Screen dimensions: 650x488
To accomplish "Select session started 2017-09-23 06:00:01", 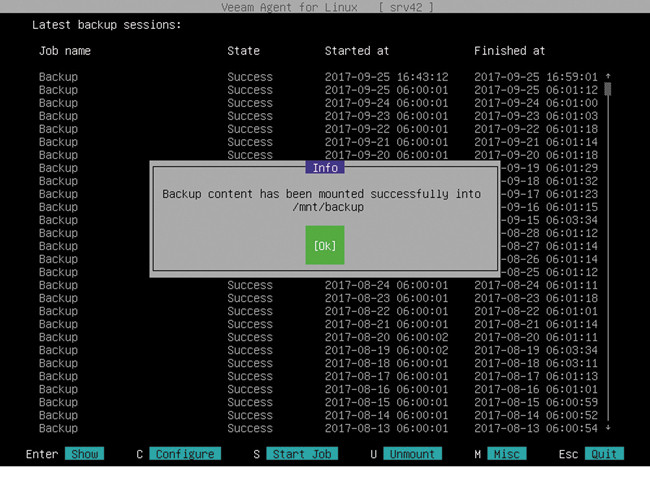I will pyautogui.click(x=318, y=116).
